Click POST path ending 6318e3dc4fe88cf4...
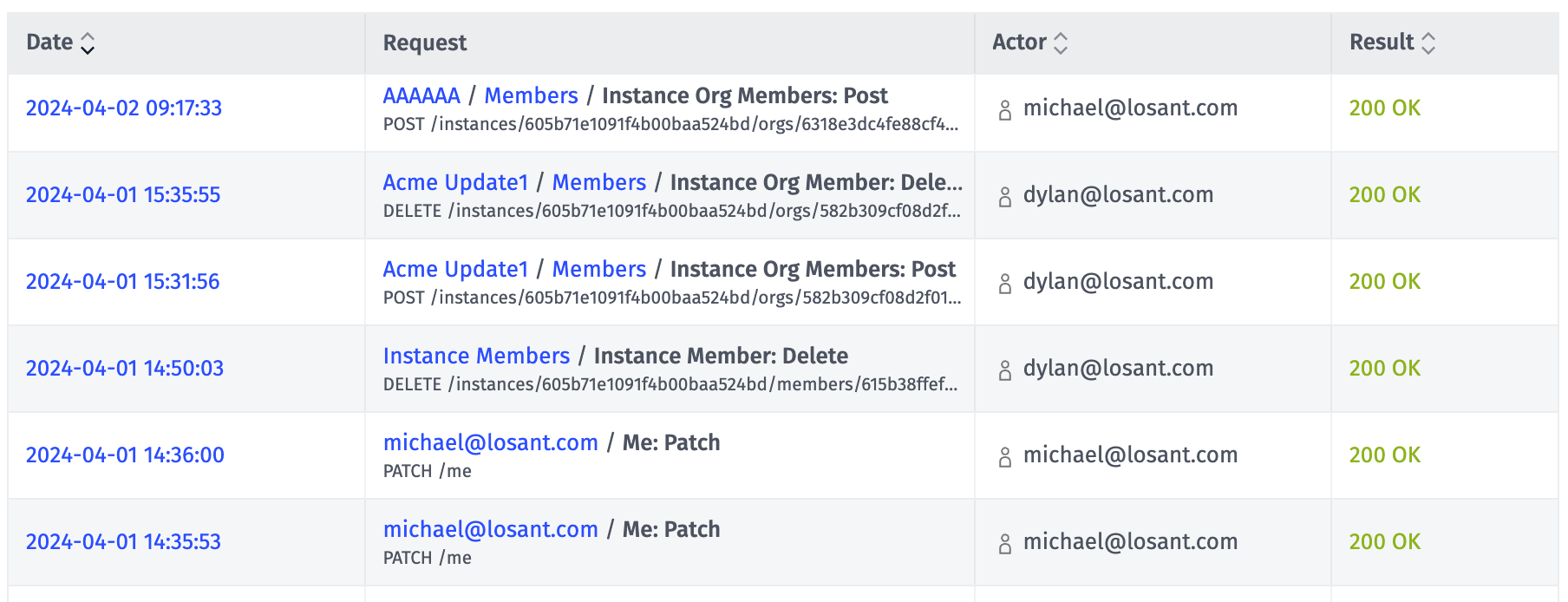The width and height of the screenshot is (1568, 602). (x=670, y=124)
